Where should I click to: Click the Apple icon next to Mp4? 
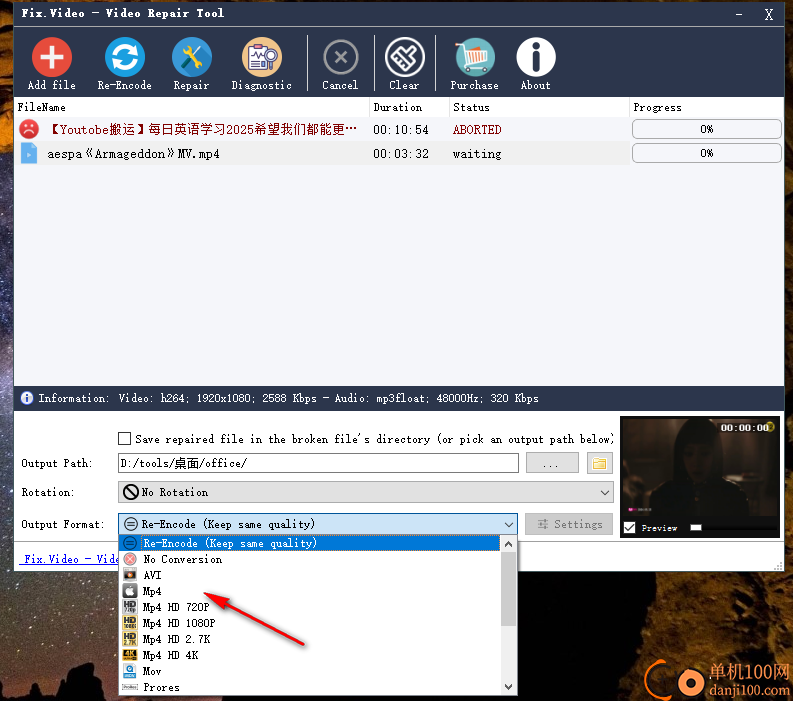click(x=130, y=591)
